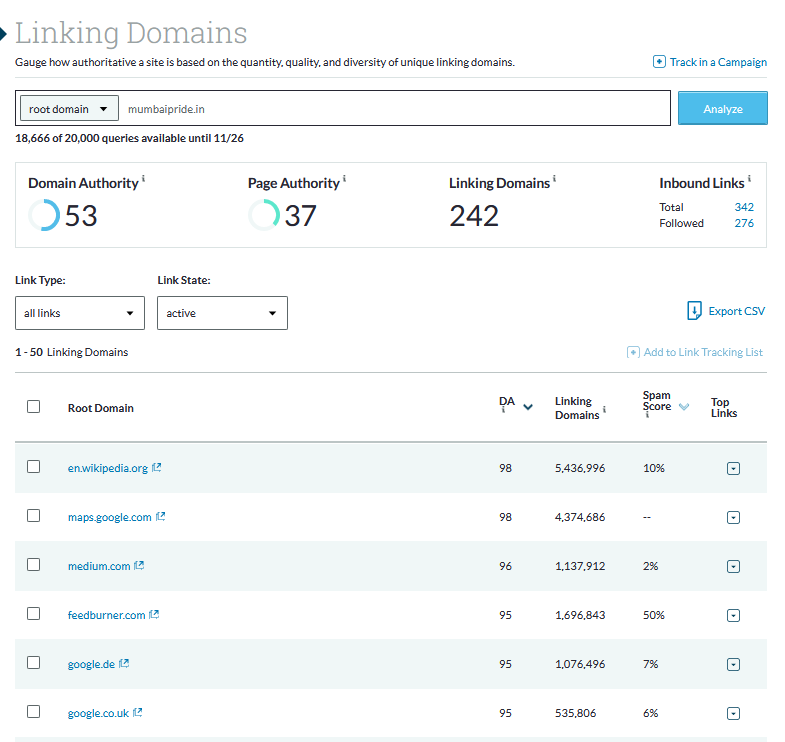This screenshot has height=742, width=785.
Task: Check the medium.com row checkbox
Action: [34, 565]
